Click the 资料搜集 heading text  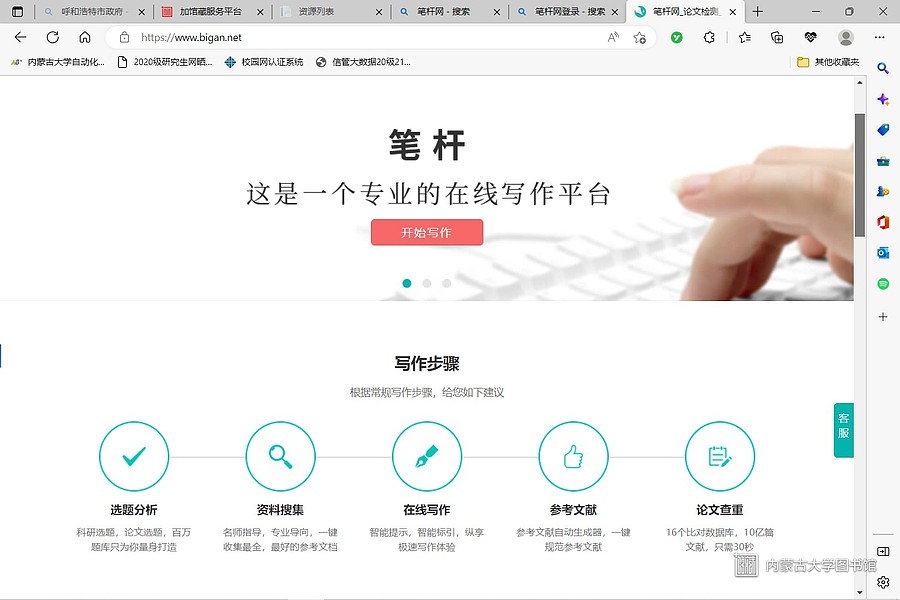click(280, 510)
